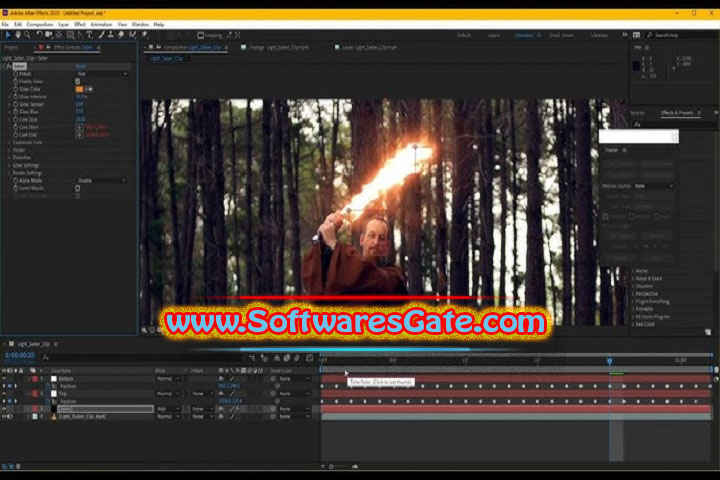Toggle the Invert Masks checkbox
Viewport: 720px width, 480px height.
point(78,188)
